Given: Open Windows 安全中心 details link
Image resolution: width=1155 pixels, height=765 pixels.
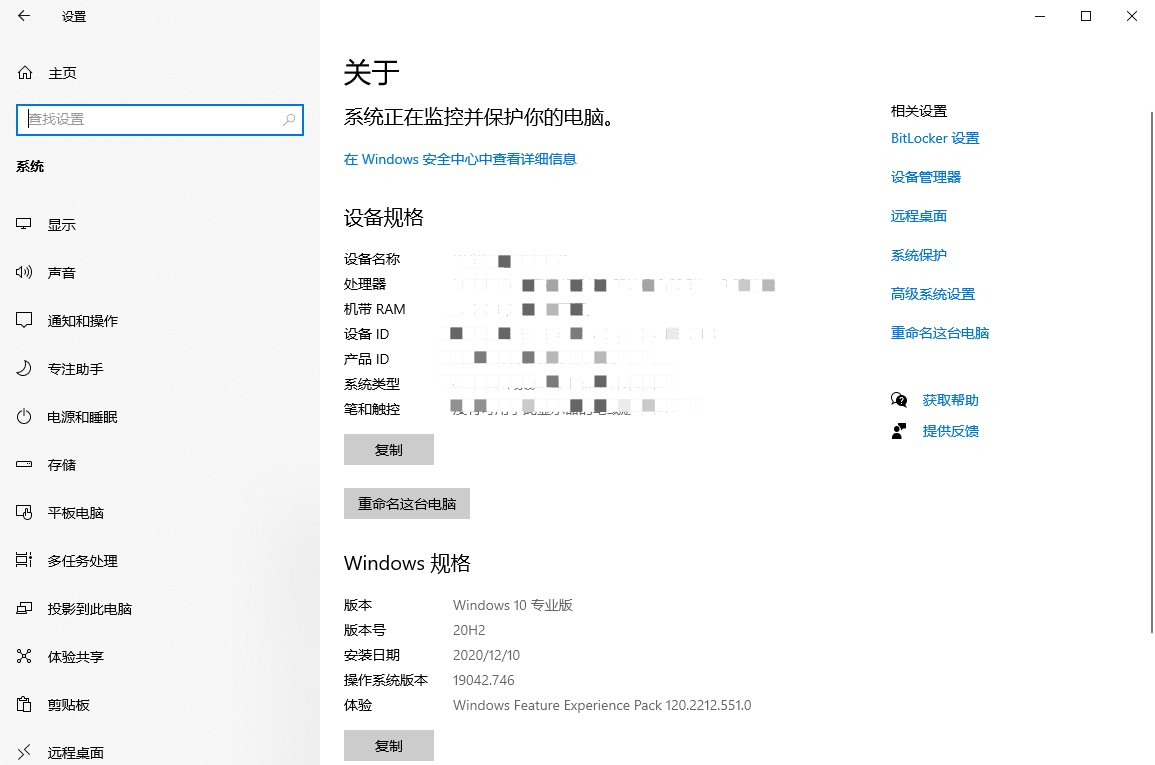Looking at the screenshot, I should click(460, 159).
